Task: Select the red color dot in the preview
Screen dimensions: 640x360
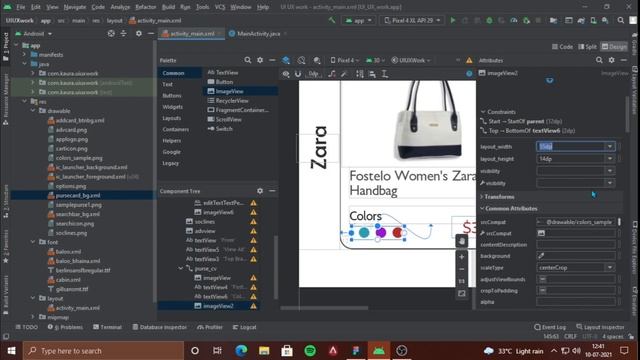Action: click(x=397, y=233)
